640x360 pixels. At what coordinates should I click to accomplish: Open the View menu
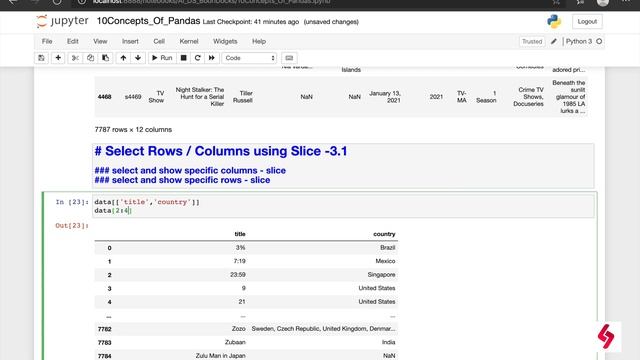(100, 41)
